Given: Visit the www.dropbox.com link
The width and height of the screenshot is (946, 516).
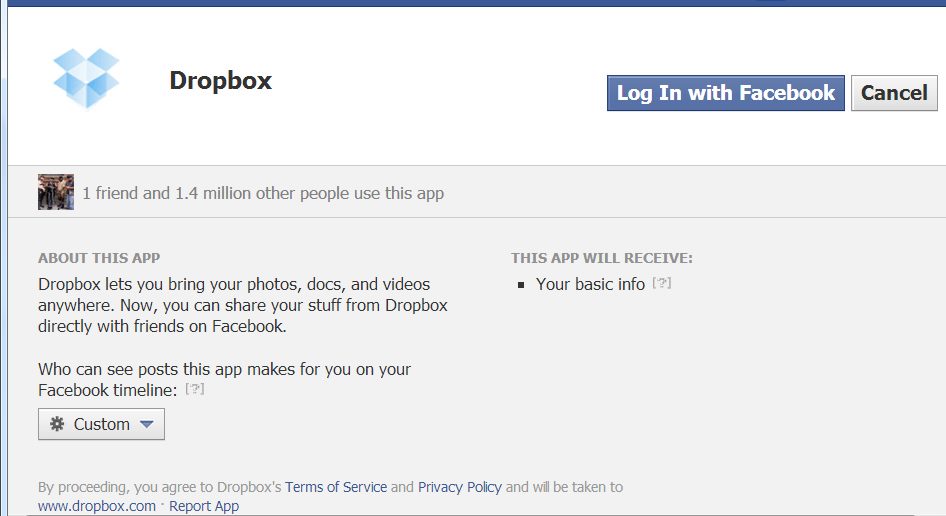Looking at the screenshot, I should pyautogui.click(x=97, y=506).
